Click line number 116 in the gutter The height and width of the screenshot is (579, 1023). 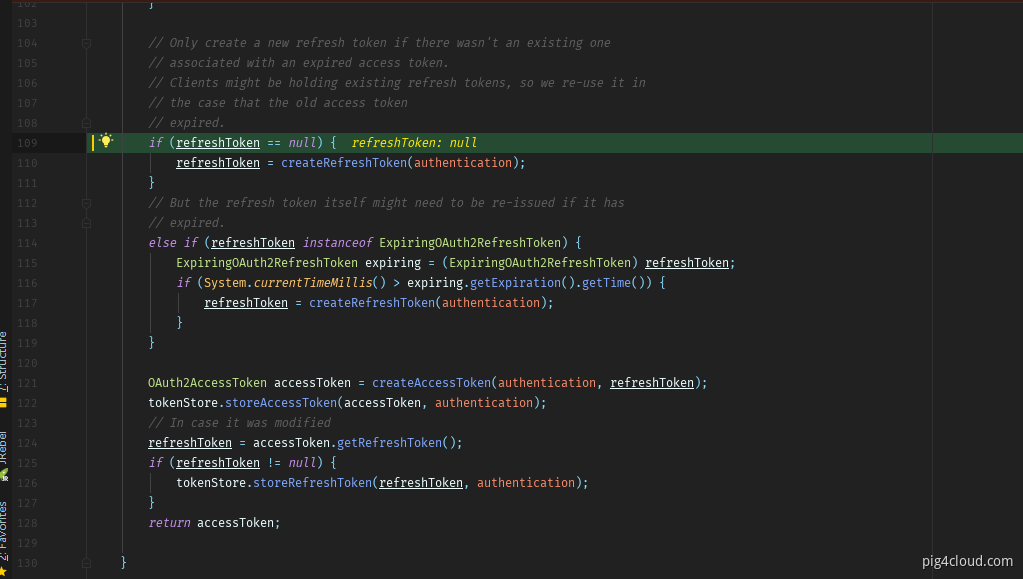tap(27, 283)
